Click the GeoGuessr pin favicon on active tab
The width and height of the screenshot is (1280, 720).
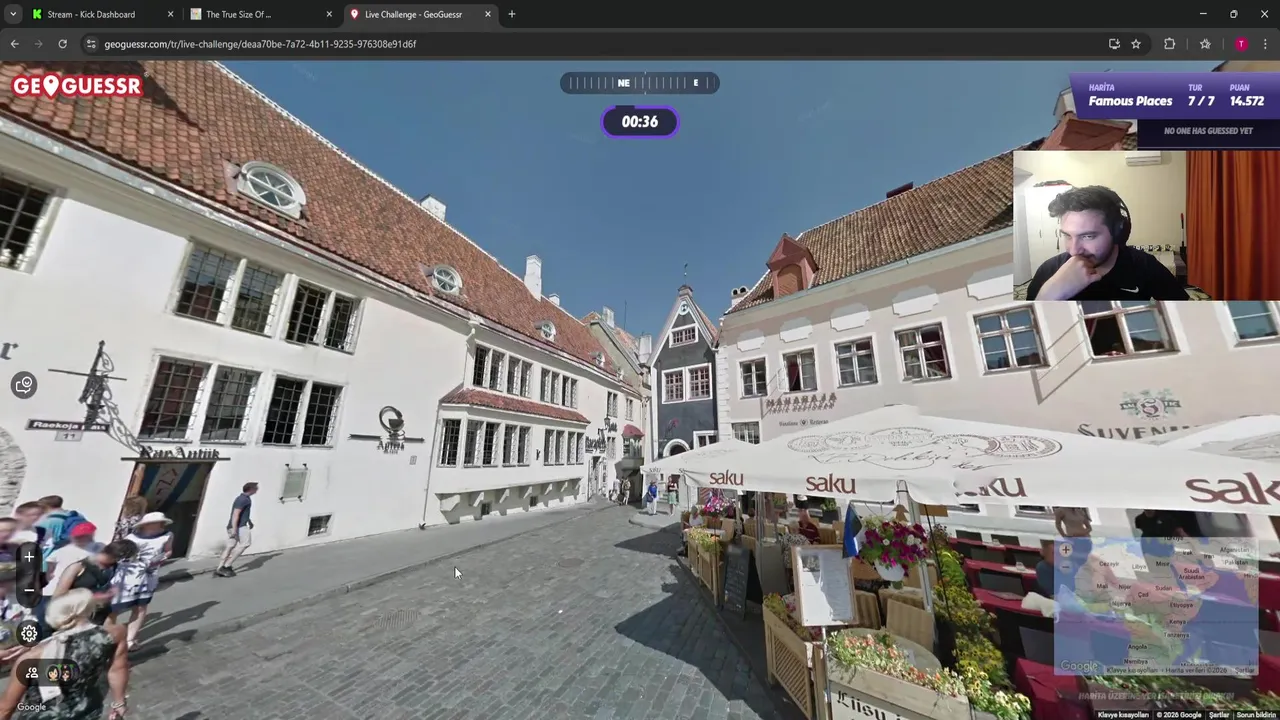[354, 14]
